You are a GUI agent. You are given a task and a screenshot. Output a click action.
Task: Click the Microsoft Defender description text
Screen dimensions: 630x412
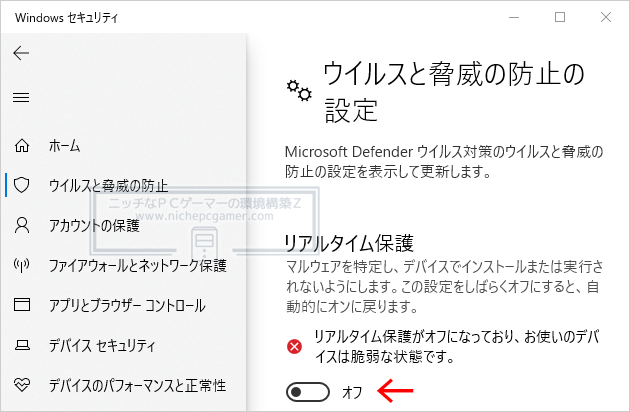pos(444,162)
